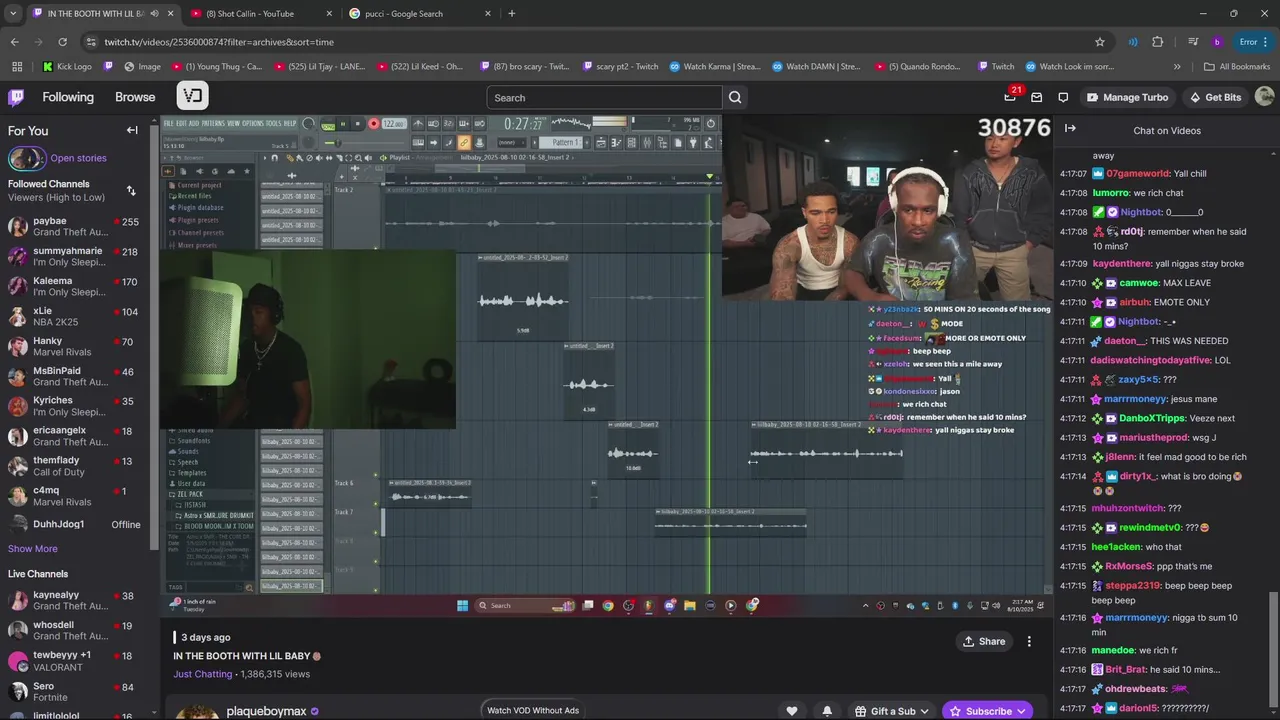Show hidden bookmarks overflow chevron
This screenshot has width=1280, height=720.
click(x=1176, y=67)
